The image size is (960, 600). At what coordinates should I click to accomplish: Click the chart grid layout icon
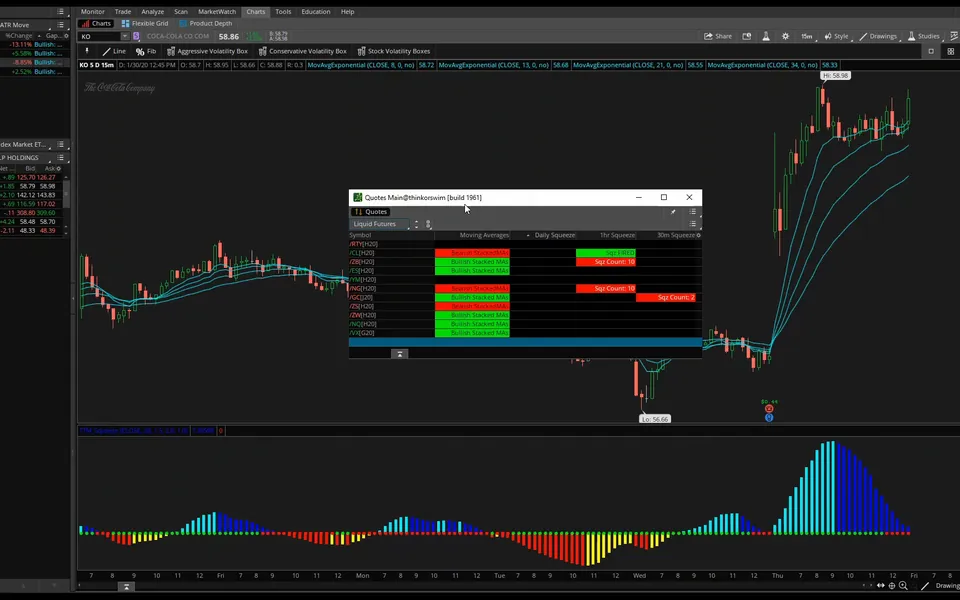click(x=950, y=51)
